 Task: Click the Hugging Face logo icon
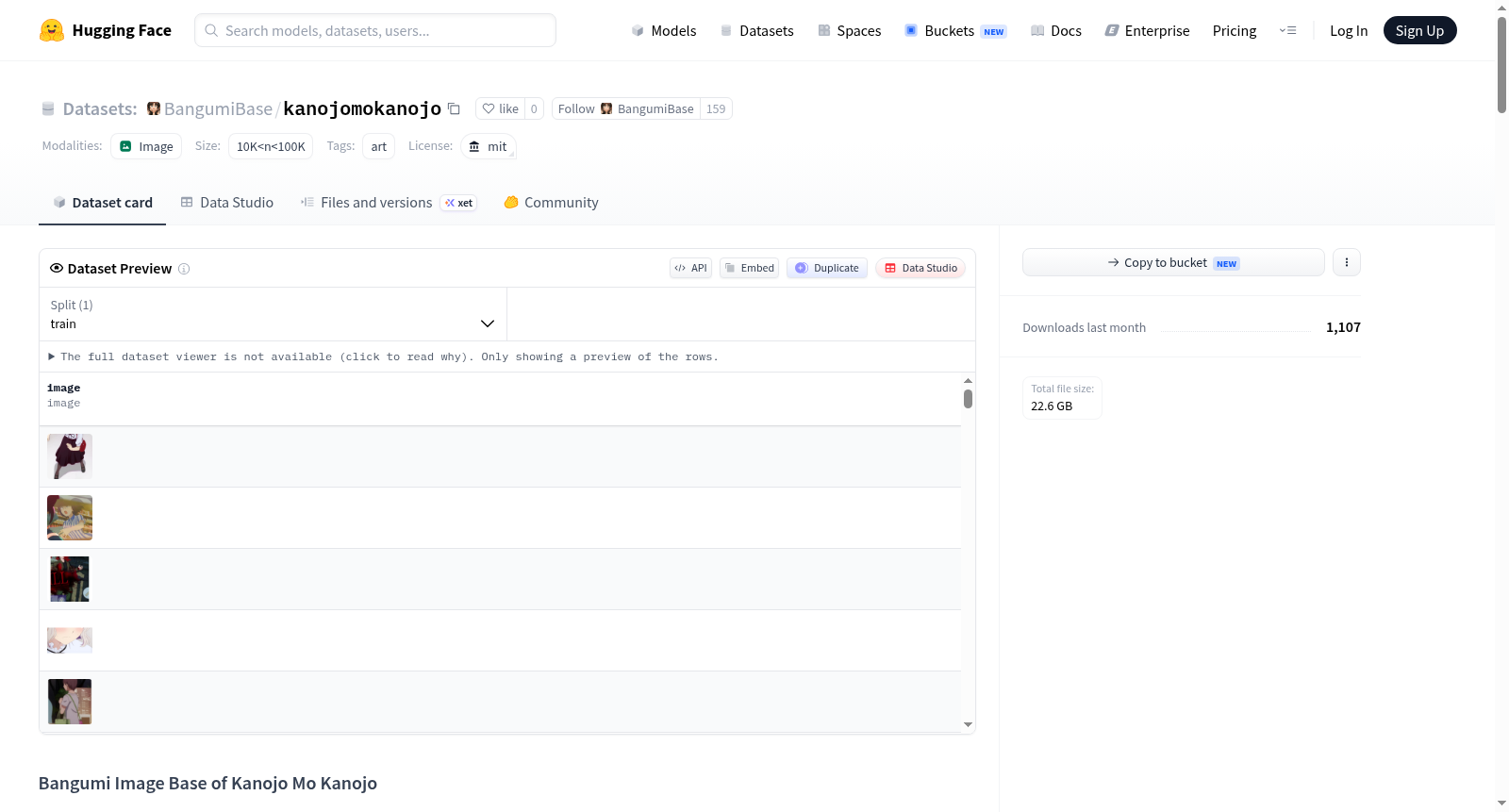[x=52, y=30]
